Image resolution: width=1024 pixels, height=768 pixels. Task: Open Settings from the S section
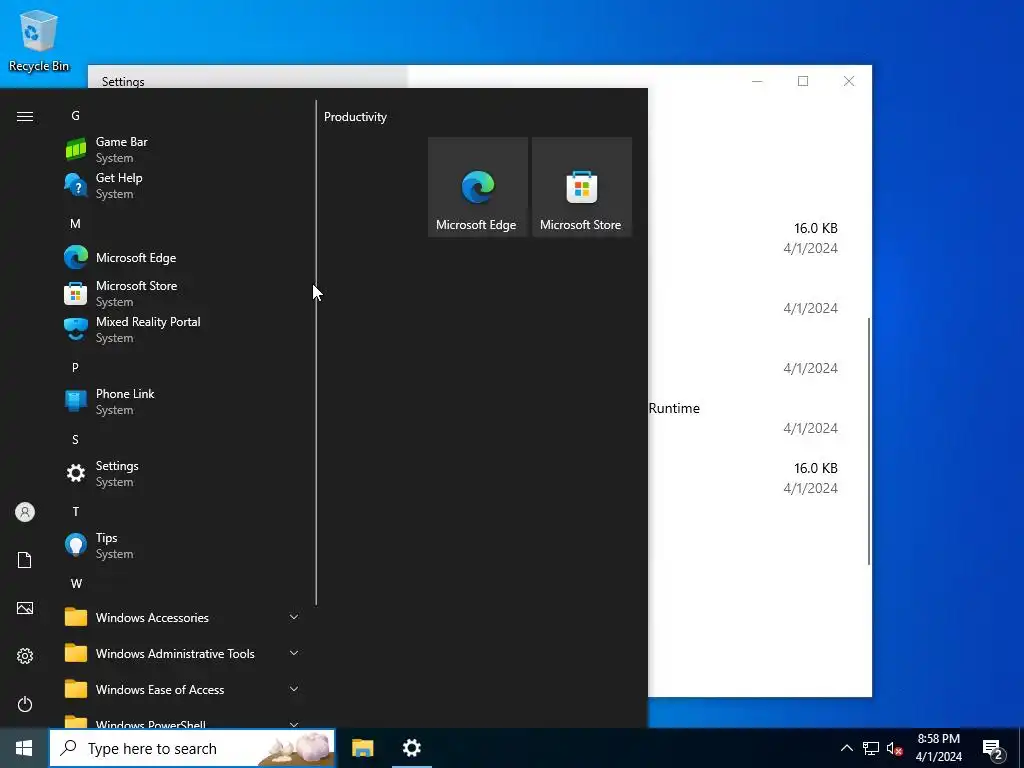click(183, 473)
